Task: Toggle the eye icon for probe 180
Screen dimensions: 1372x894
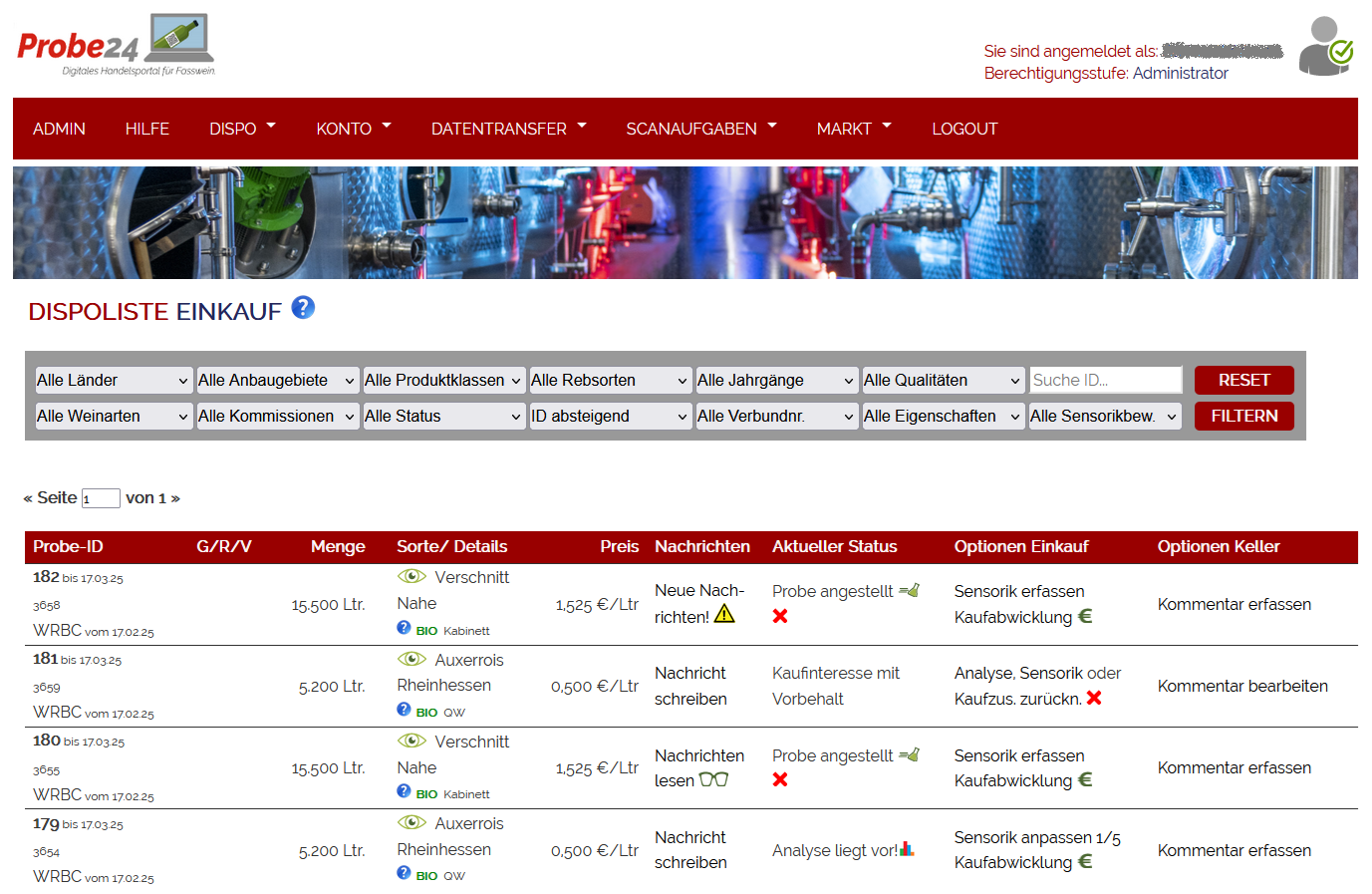Action: (412, 742)
